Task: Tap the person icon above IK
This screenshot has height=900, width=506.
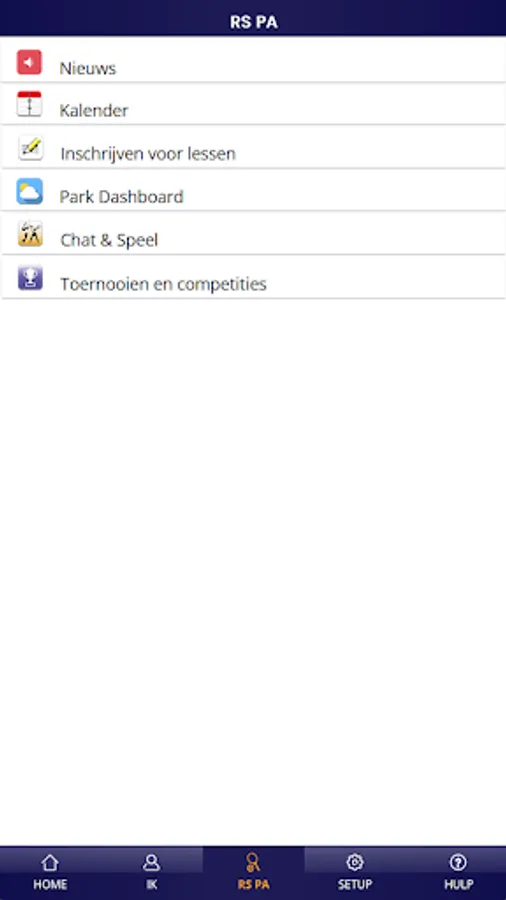Action: pyautogui.click(x=151, y=862)
